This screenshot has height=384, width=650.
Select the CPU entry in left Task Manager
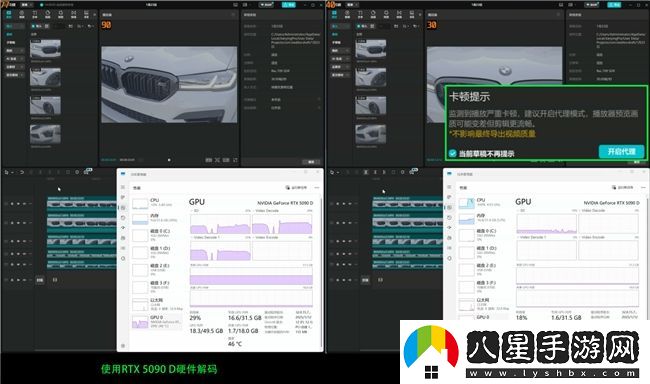[157, 202]
